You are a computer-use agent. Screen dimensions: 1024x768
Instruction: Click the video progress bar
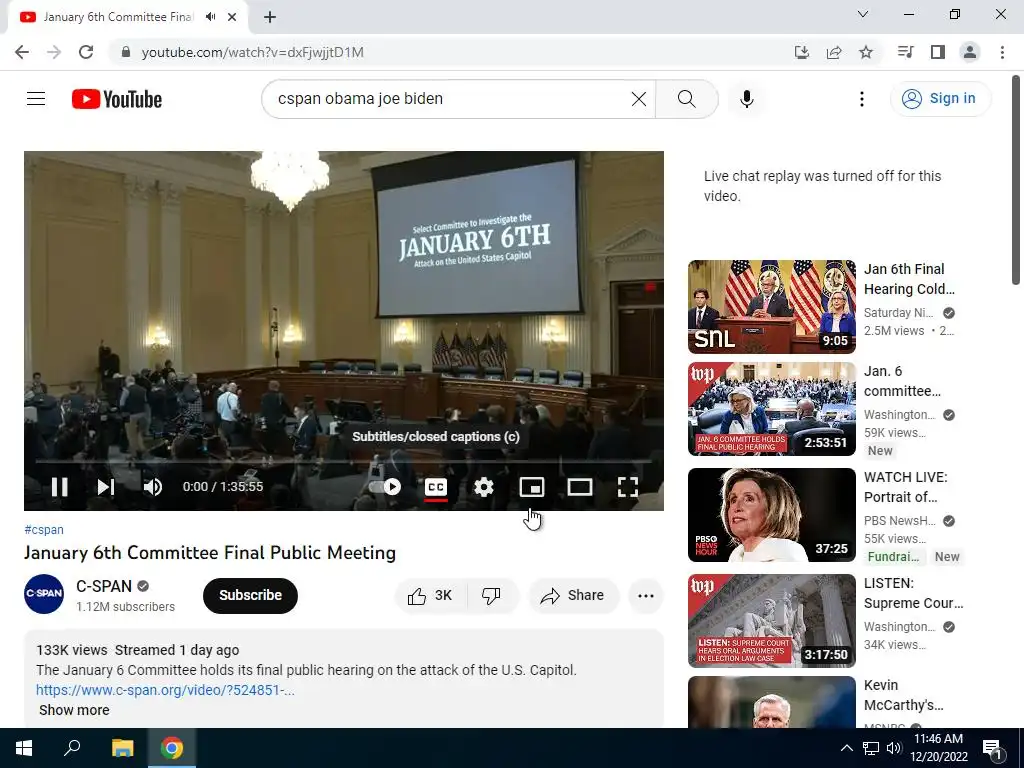(344, 461)
